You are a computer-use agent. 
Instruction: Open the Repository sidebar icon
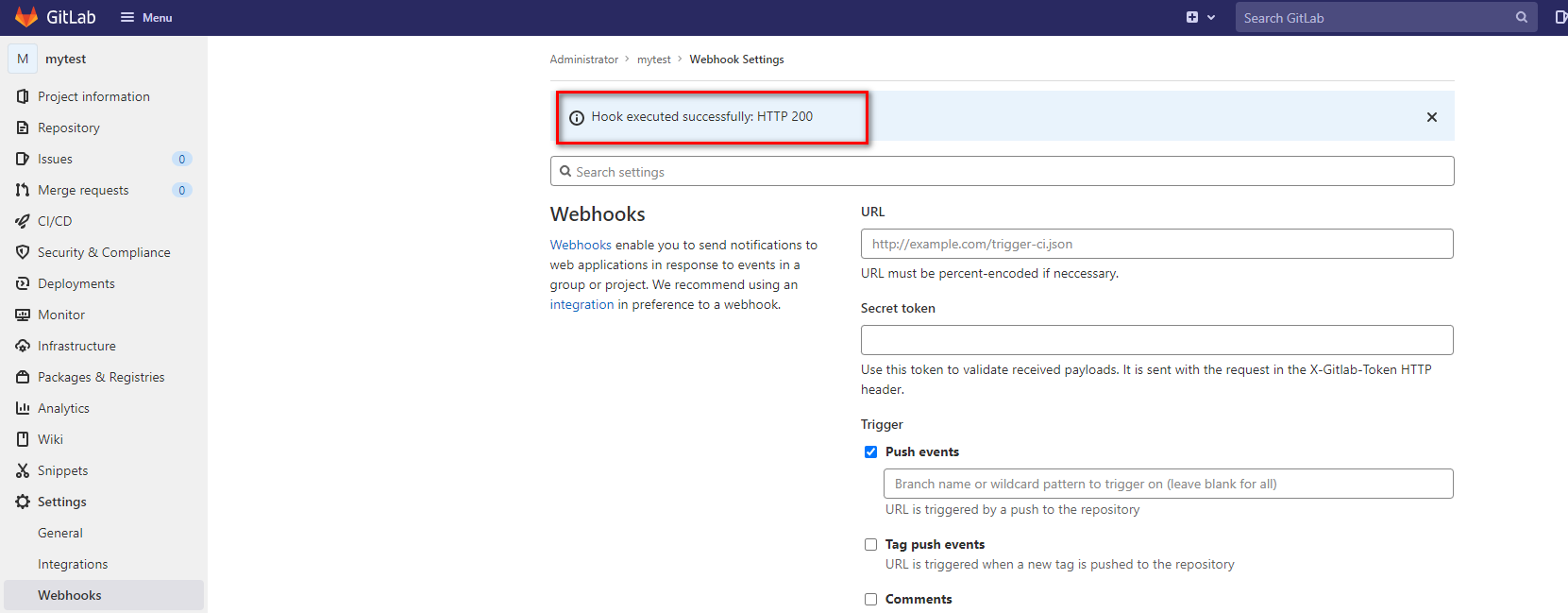click(x=23, y=128)
